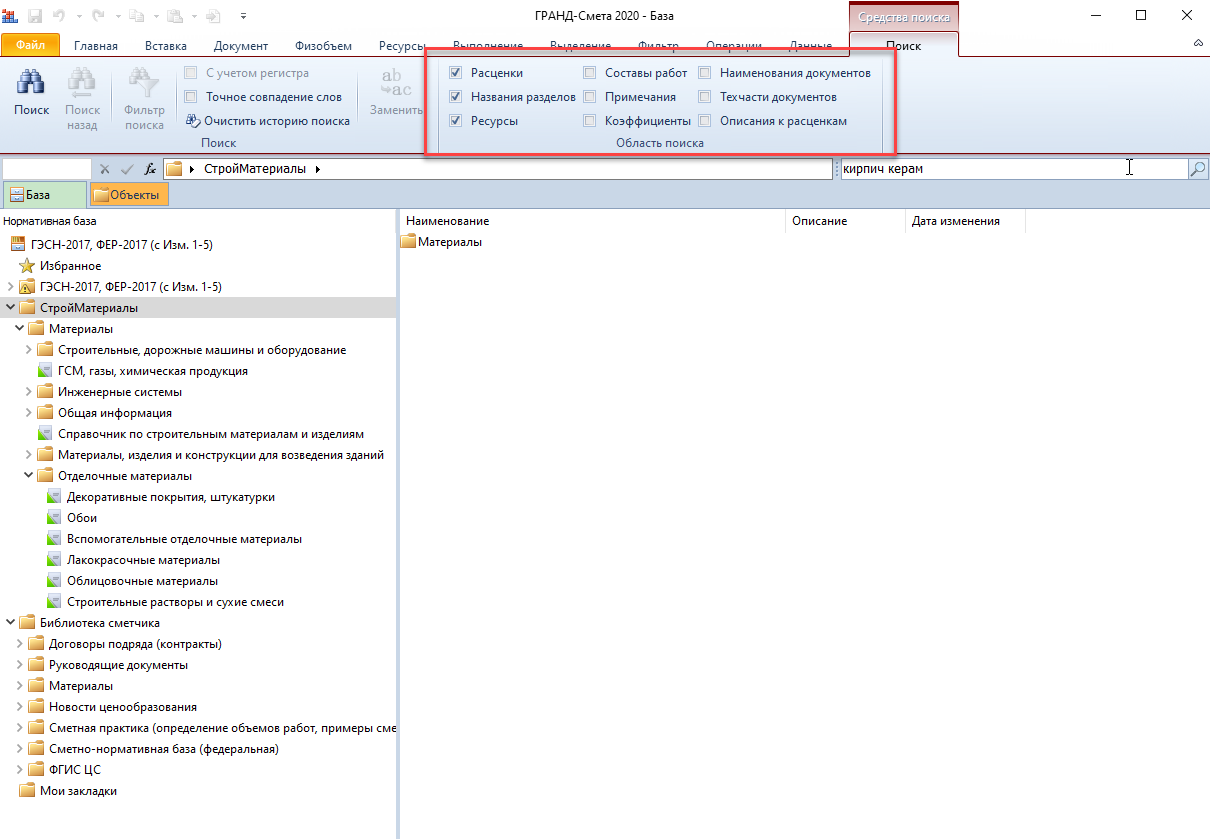This screenshot has height=839, width=1210.
Task: Open the Обои document icon
Action: pyautogui.click(x=56, y=518)
